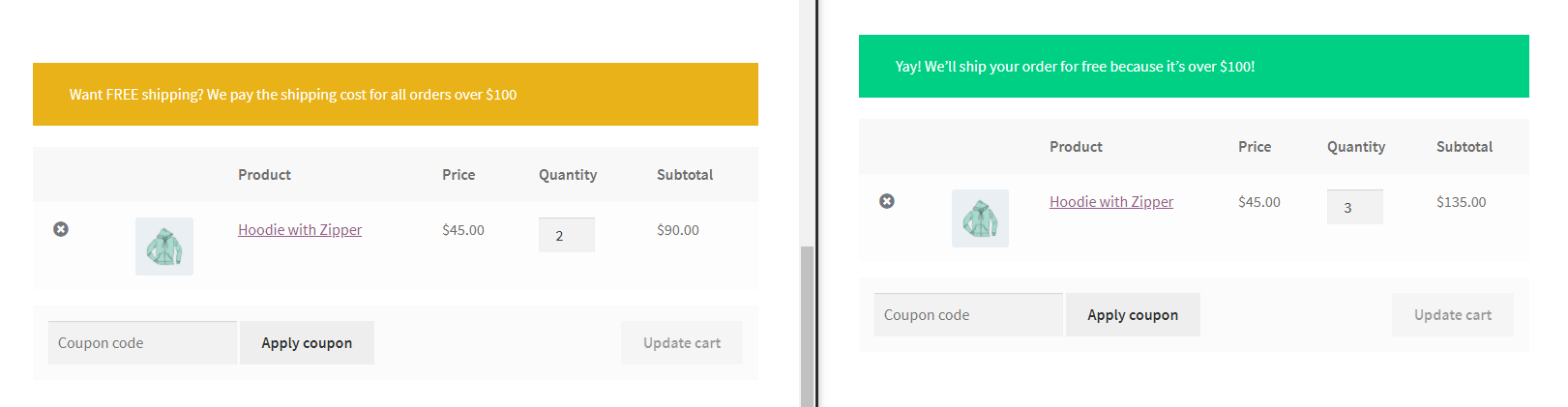
Task: Click the $90.00 subtotal value
Action: coord(678,230)
